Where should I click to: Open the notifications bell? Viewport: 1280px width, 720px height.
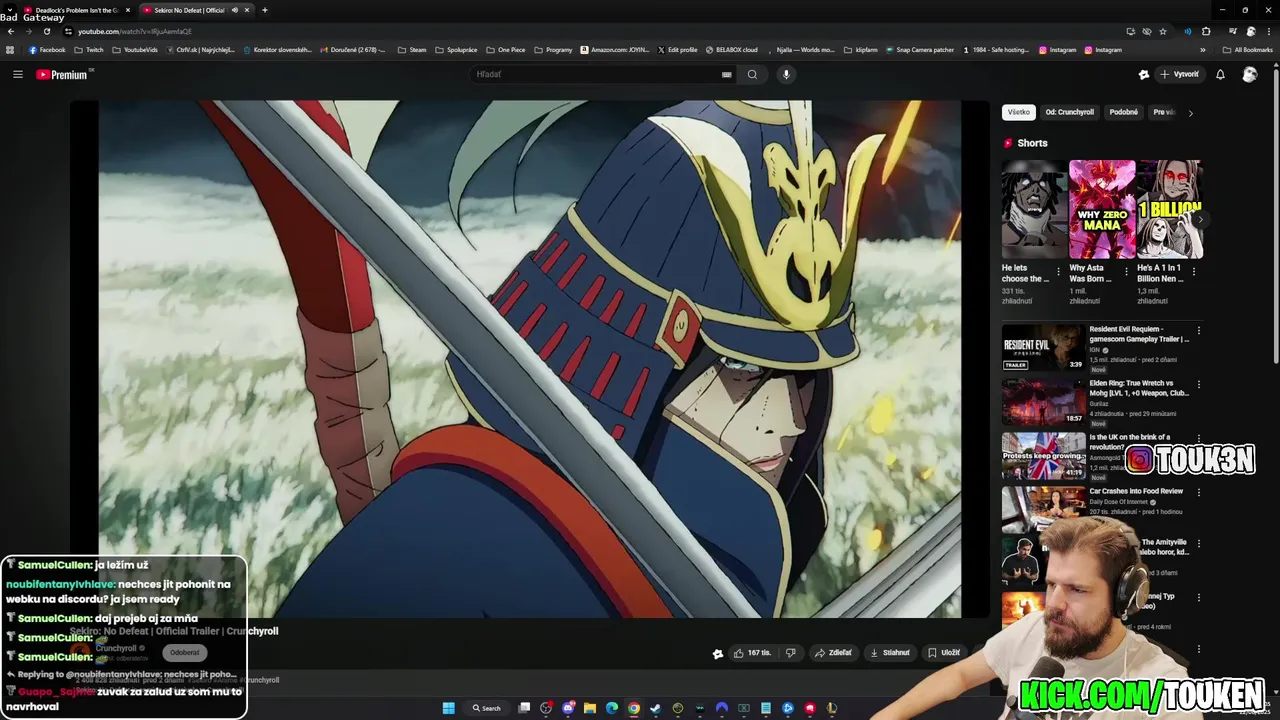(1220, 74)
